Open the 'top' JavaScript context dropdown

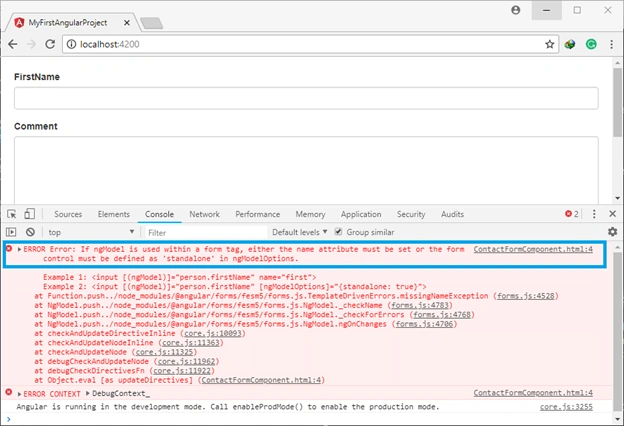[91, 232]
